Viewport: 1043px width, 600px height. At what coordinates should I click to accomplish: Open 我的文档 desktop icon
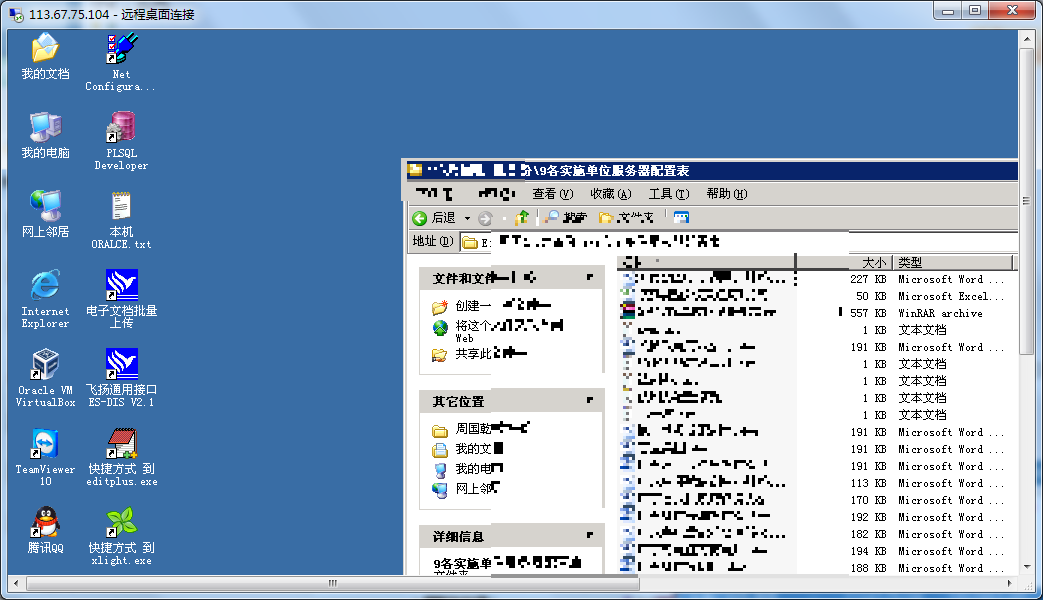45,57
